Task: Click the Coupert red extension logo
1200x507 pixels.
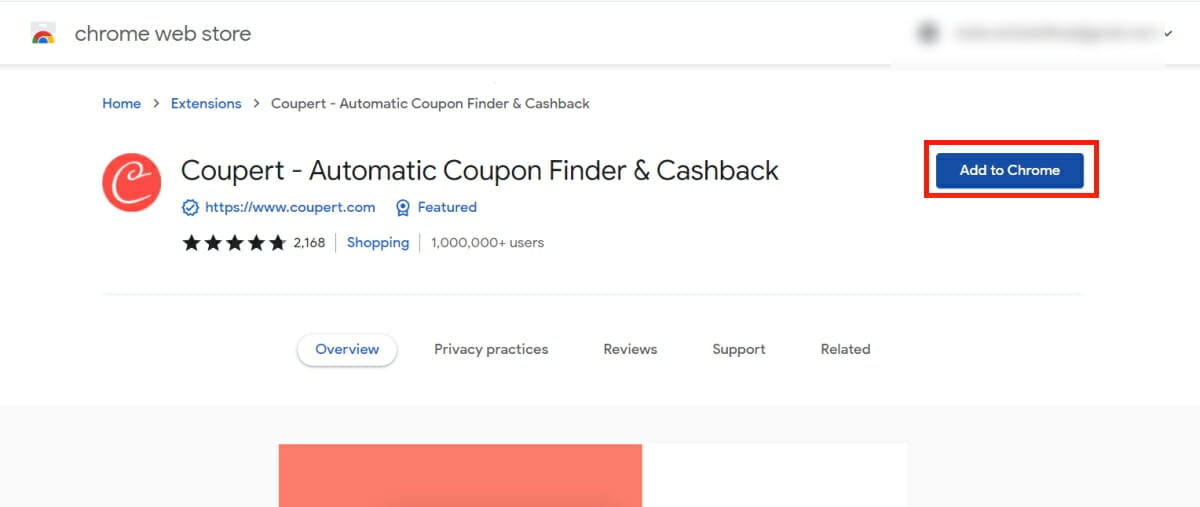Action: [x=131, y=182]
